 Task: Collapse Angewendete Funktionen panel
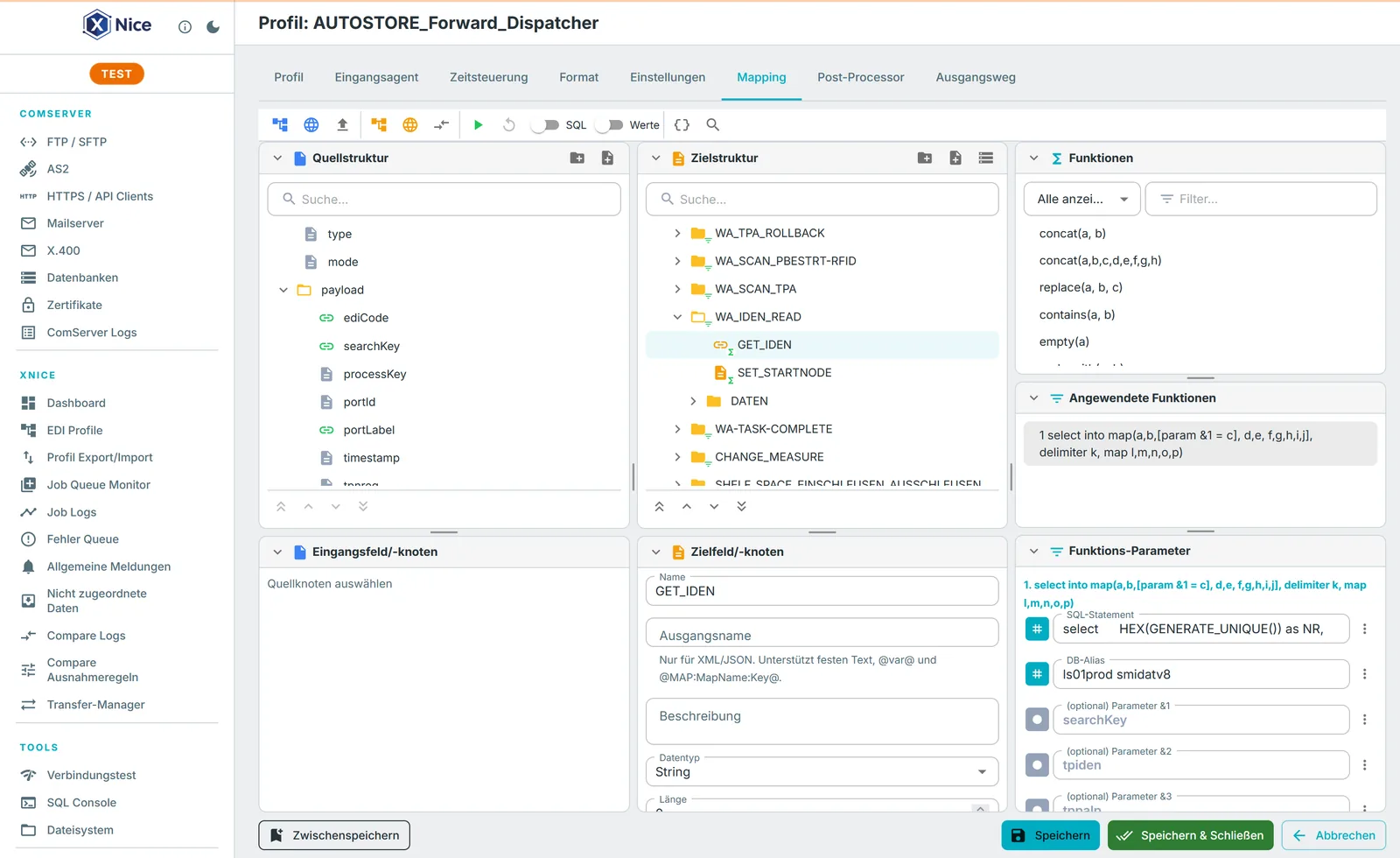click(x=1033, y=398)
